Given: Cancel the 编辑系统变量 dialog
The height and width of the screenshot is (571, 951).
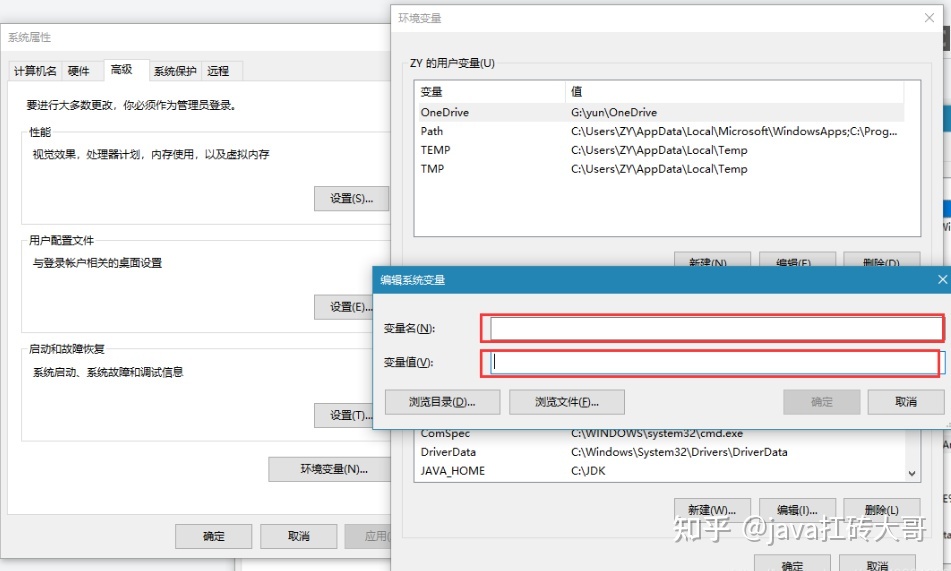Looking at the screenshot, I should 906,402.
